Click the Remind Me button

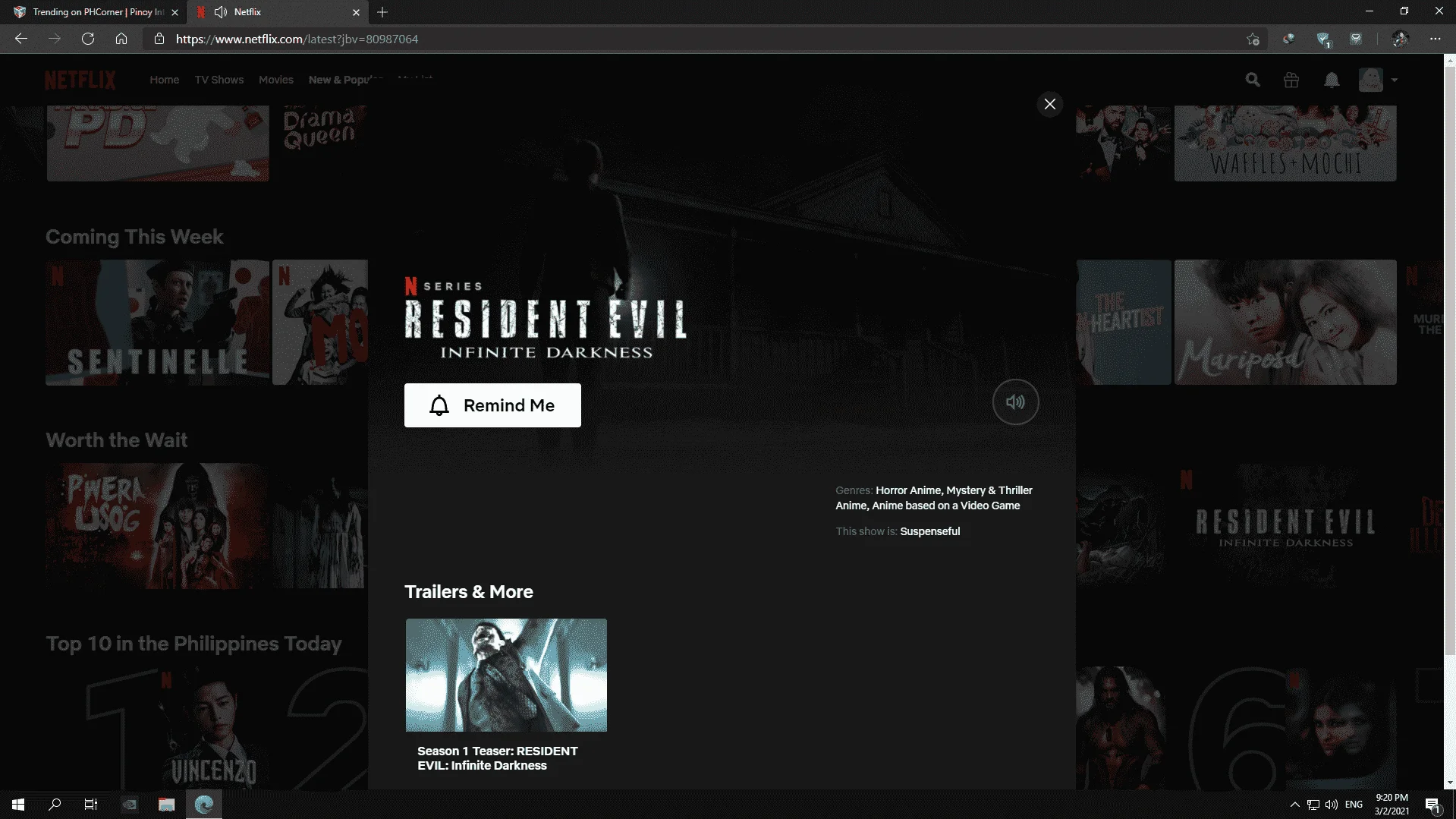point(492,405)
